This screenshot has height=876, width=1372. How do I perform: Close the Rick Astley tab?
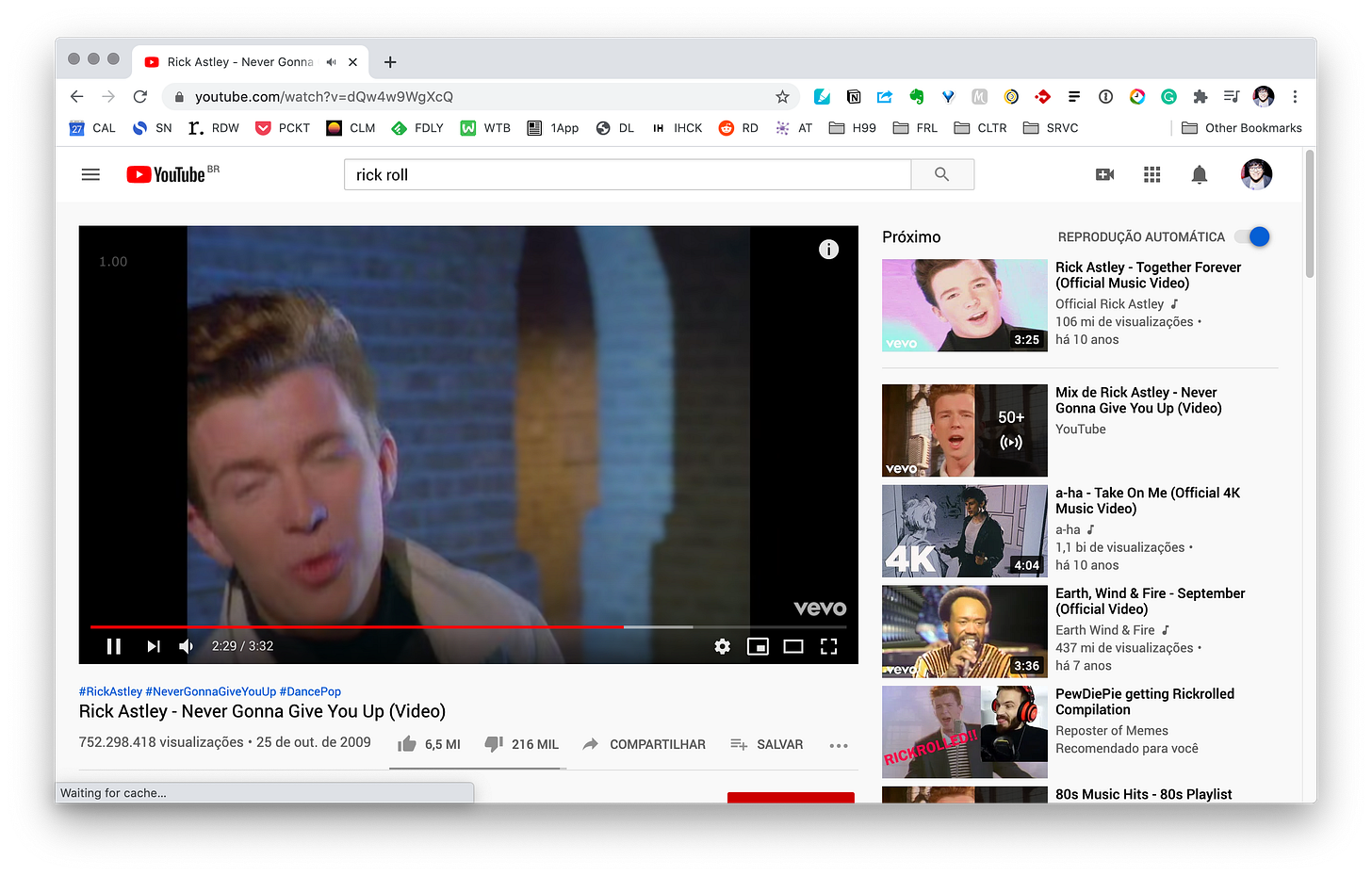pyautogui.click(x=352, y=62)
